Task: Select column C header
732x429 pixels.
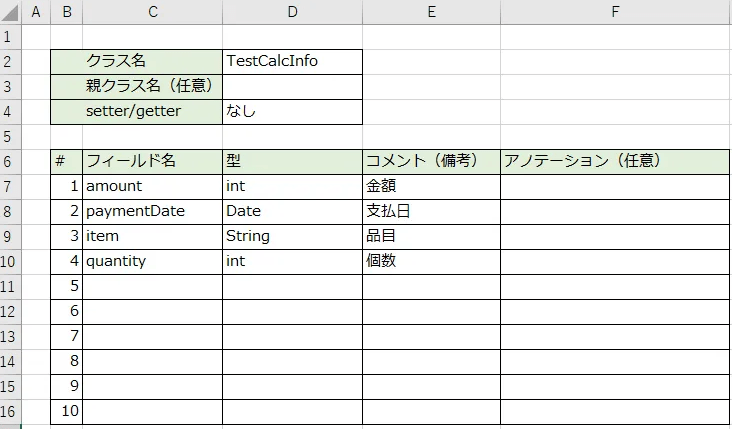Action: (x=153, y=12)
